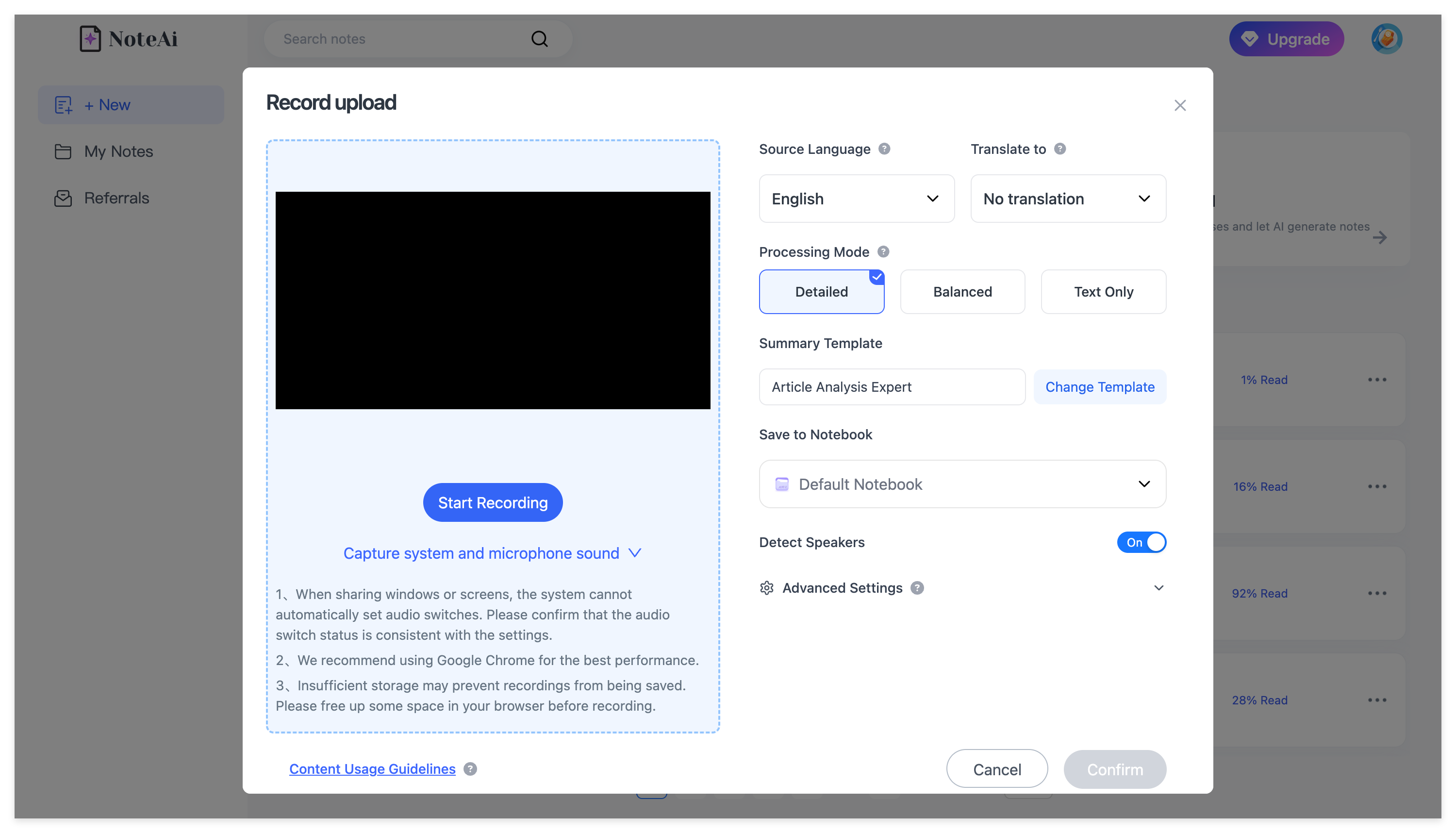Open the Source Language English dropdown

856,199
